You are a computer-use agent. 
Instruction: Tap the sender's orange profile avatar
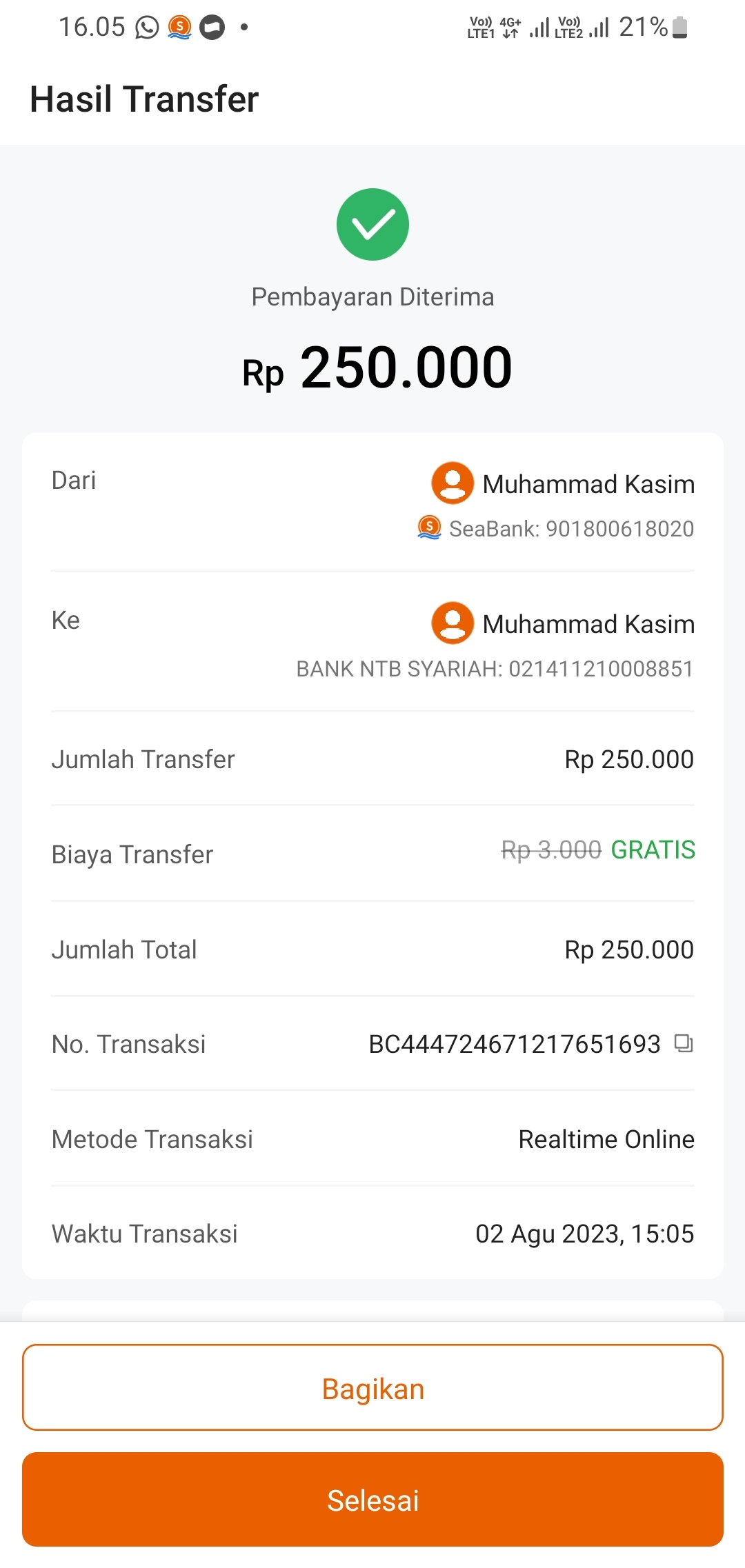(x=453, y=483)
